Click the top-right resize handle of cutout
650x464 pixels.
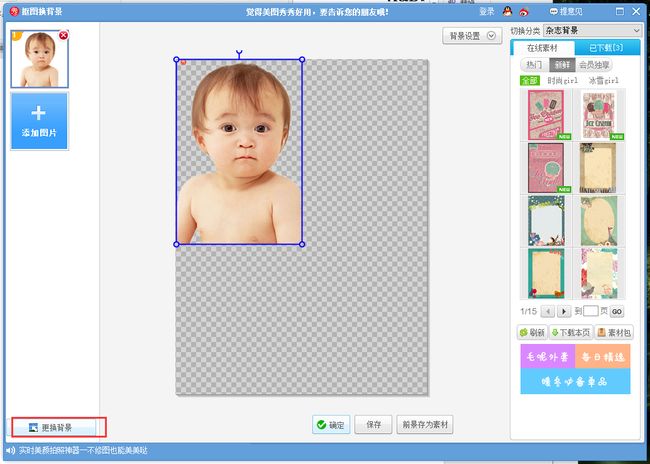tap(302, 60)
